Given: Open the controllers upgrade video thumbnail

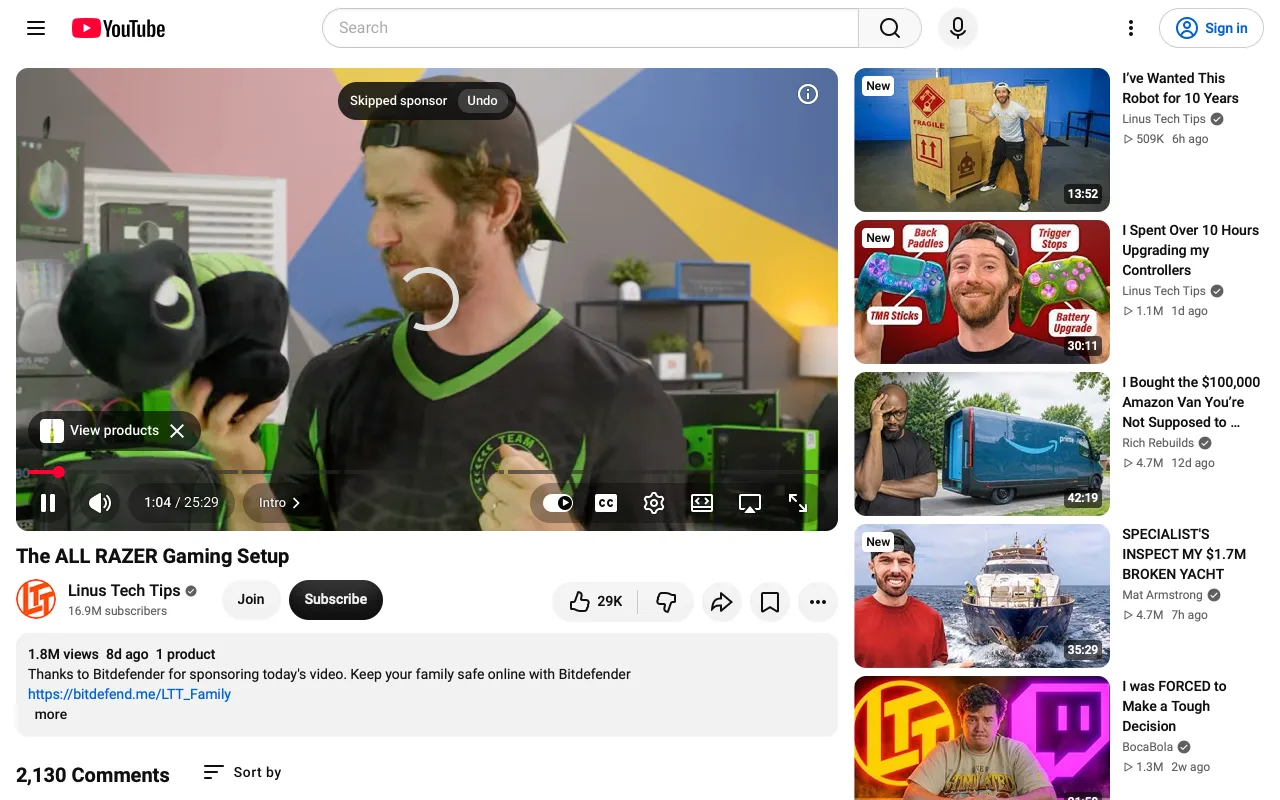Looking at the screenshot, I should pos(982,292).
